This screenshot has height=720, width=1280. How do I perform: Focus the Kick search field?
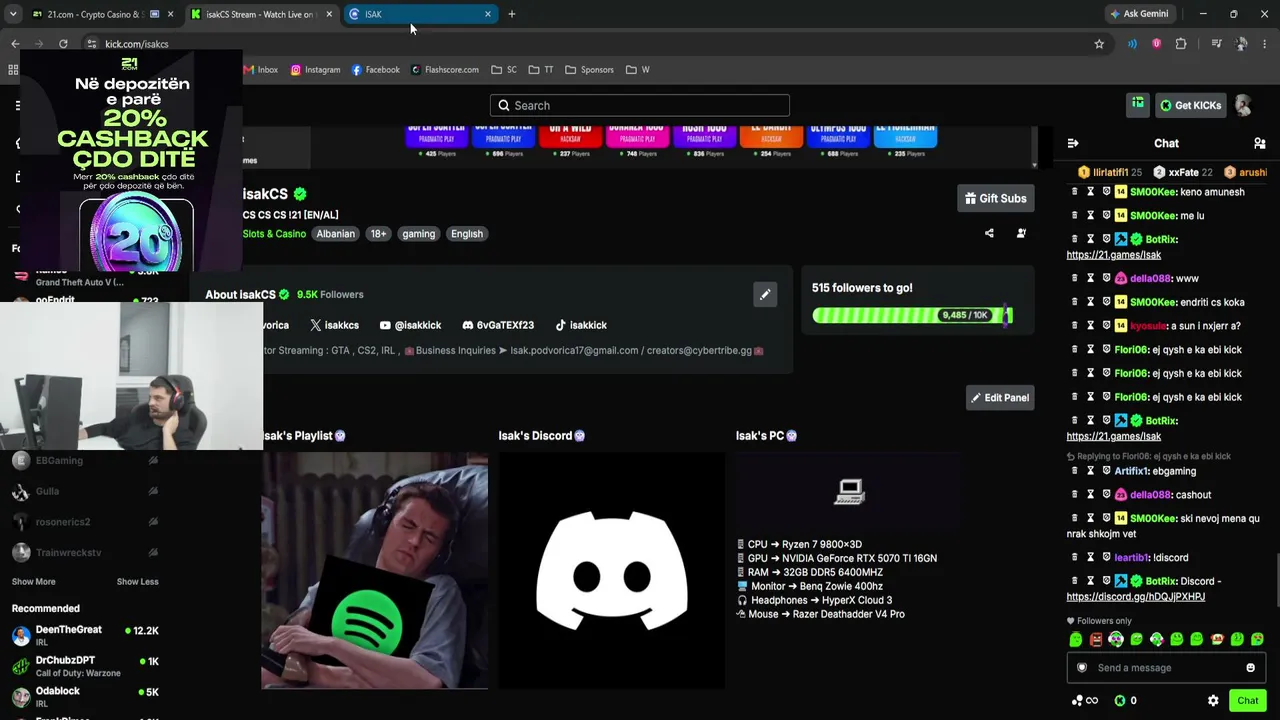pyautogui.click(x=640, y=105)
